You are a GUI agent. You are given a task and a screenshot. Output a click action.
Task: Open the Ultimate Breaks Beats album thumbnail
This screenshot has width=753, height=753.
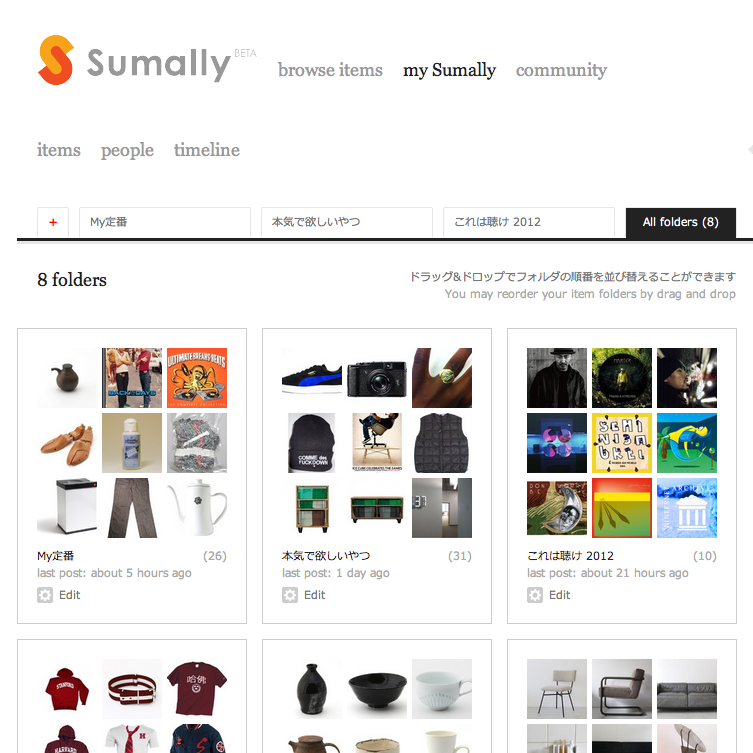tap(197, 378)
